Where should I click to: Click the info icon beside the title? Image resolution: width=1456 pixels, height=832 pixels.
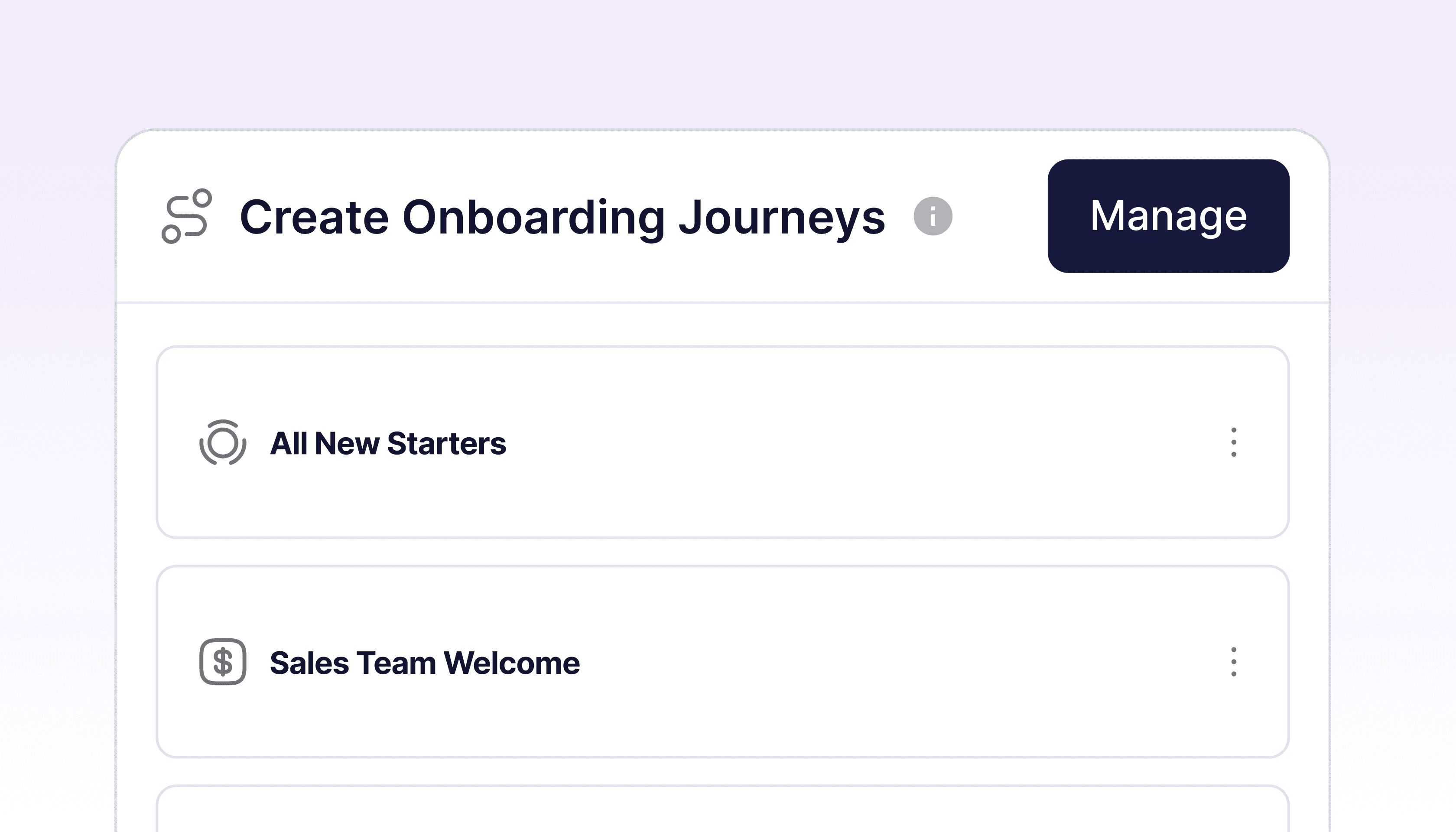click(933, 216)
